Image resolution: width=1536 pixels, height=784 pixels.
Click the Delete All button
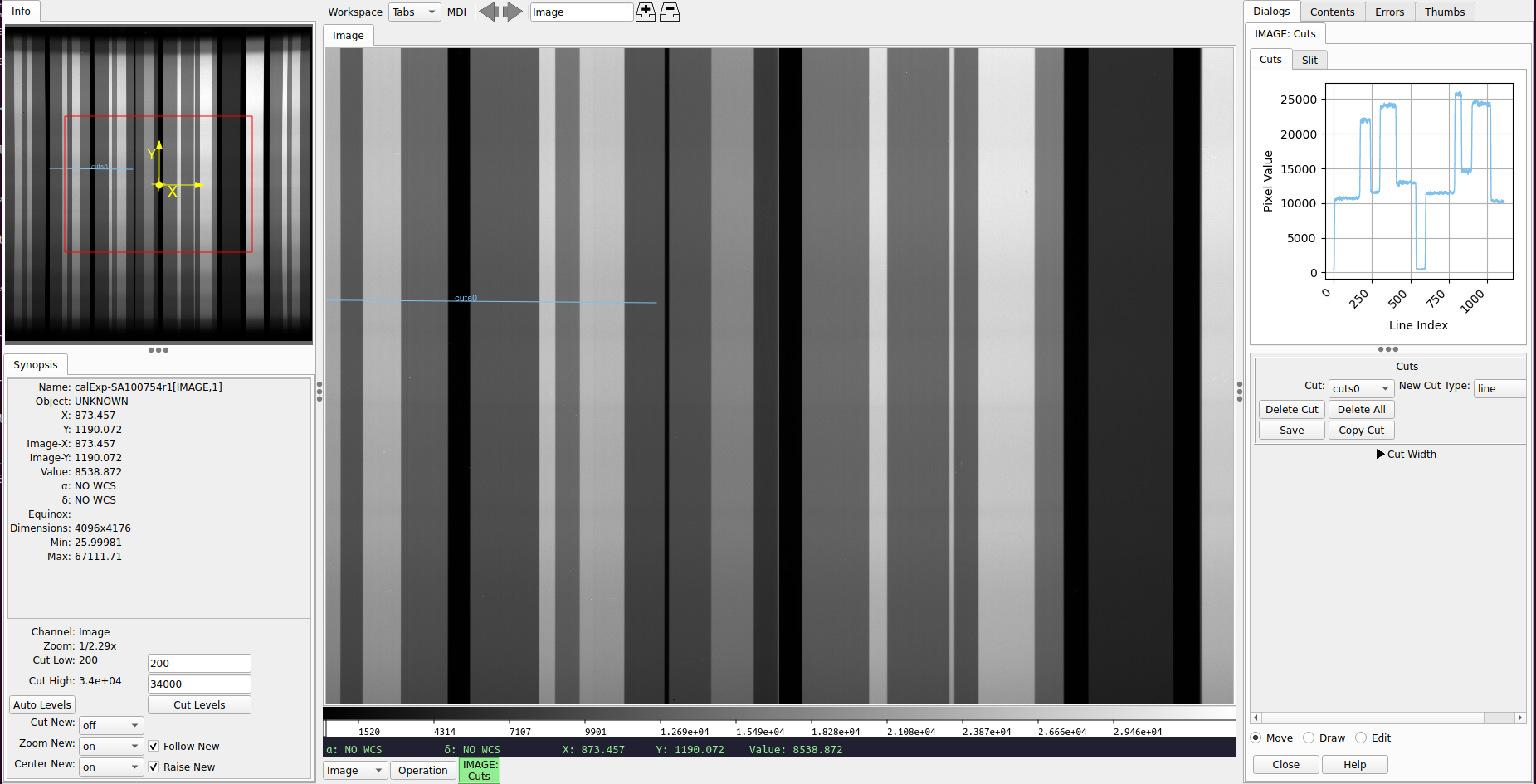coord(1361,409)
